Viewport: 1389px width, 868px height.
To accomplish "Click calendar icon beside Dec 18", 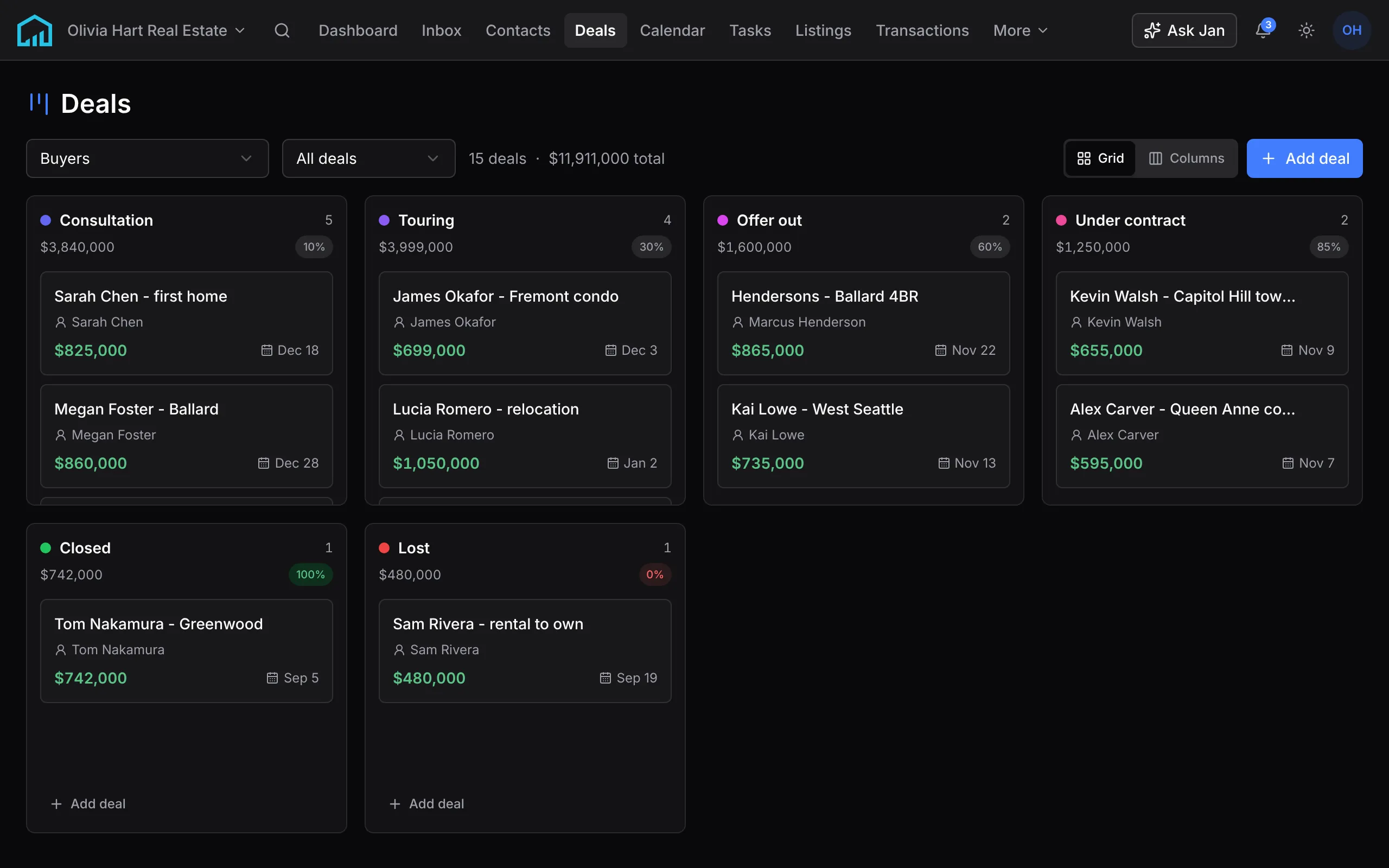I will [x=267, y=350].
